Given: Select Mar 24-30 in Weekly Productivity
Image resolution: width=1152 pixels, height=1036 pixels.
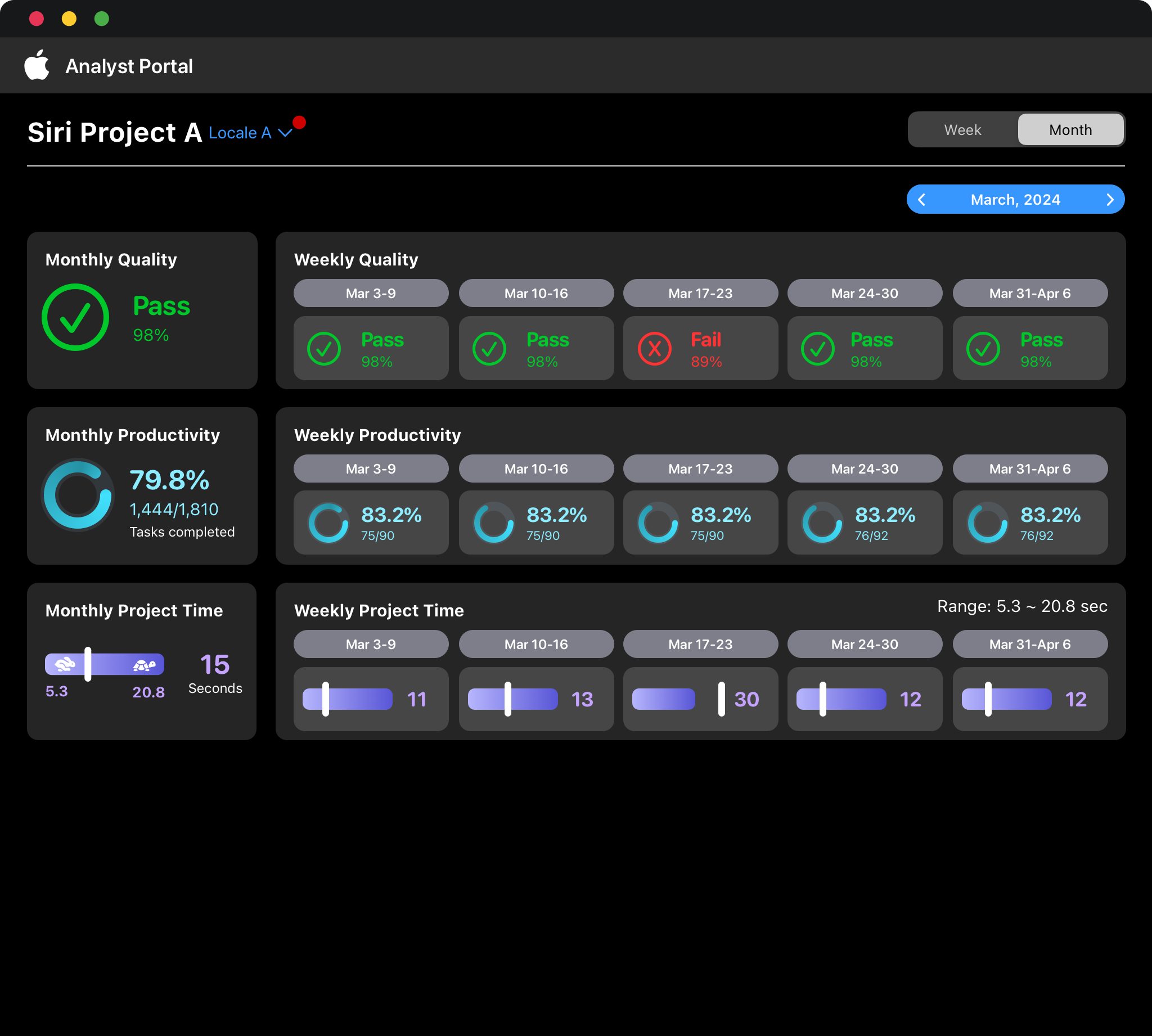Looking at the screenshot, I should point(865,469).
